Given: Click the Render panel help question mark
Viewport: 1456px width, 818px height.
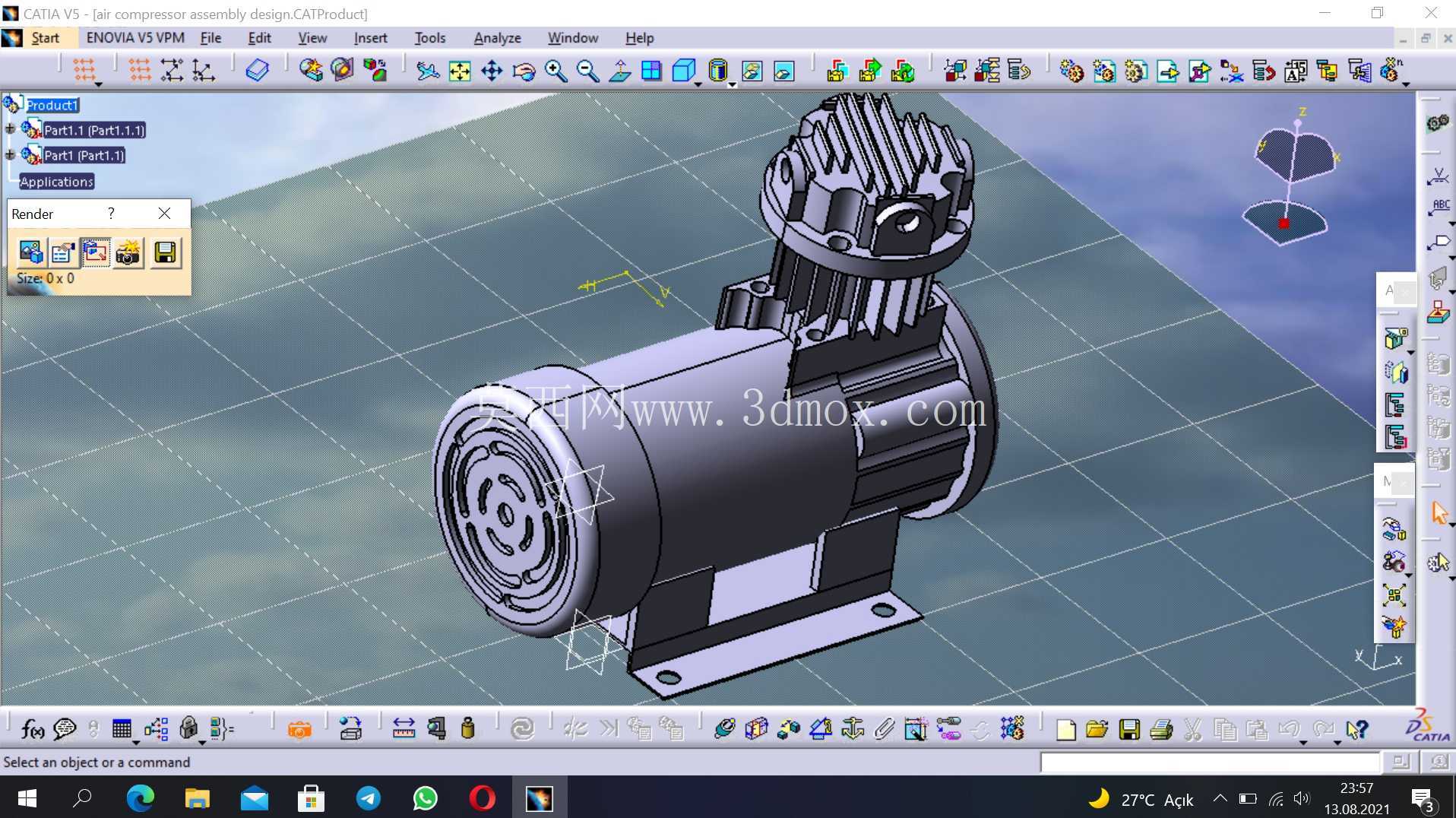Looking at the screenshot, I should [x=111, y=214].
